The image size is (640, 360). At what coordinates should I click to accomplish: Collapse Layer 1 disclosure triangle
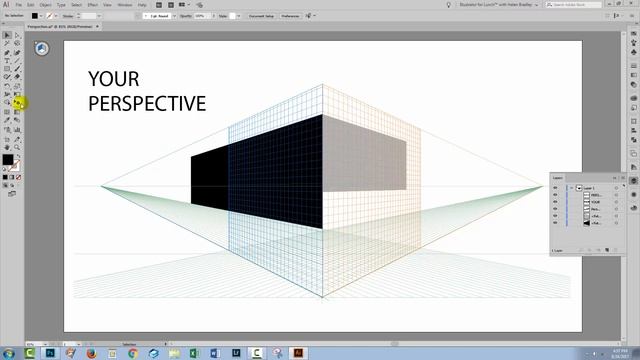click(572, 188)
